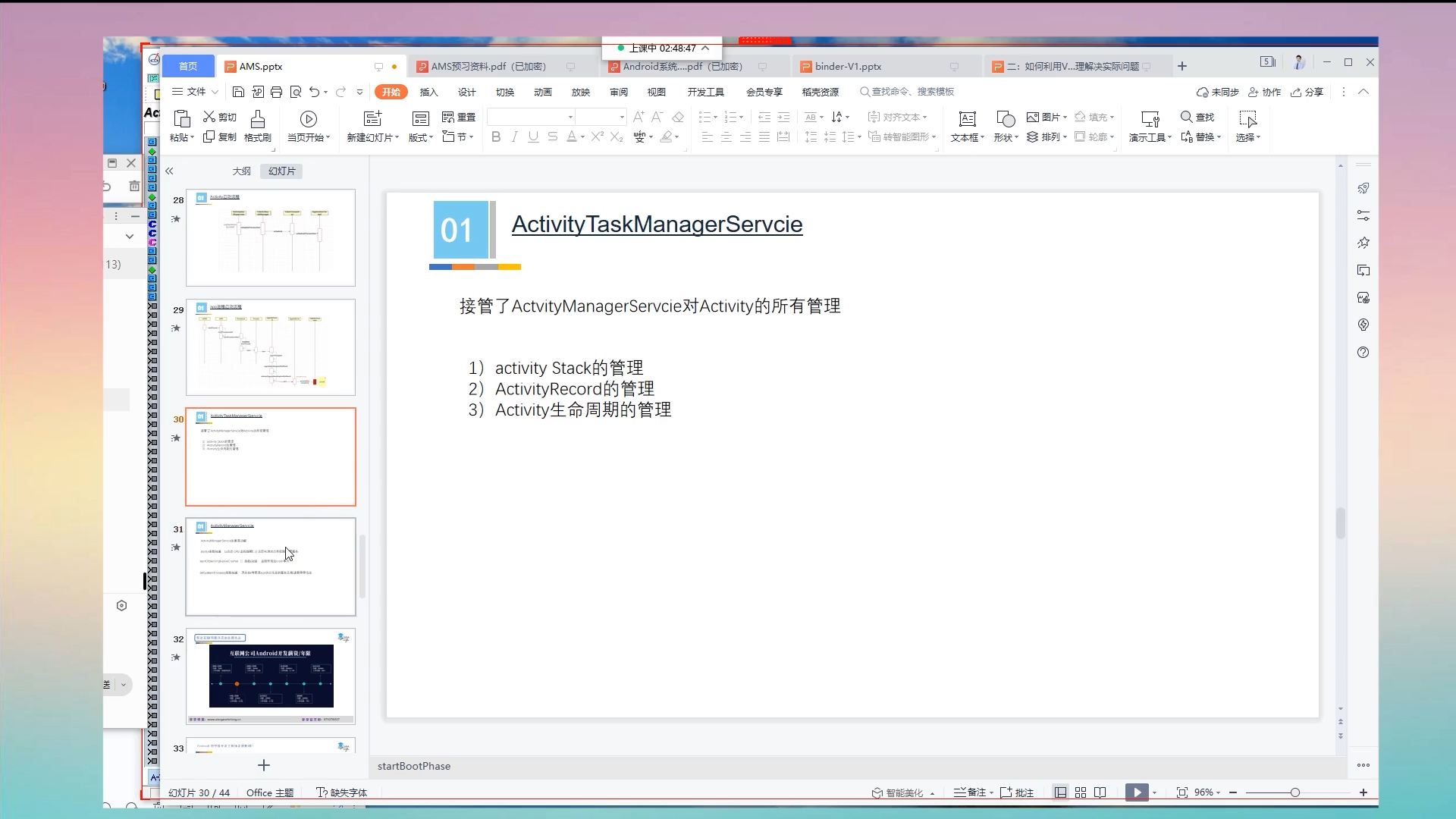Click the clear formatting eraser icon
The image size is (1456, 819).
(678, 117)
